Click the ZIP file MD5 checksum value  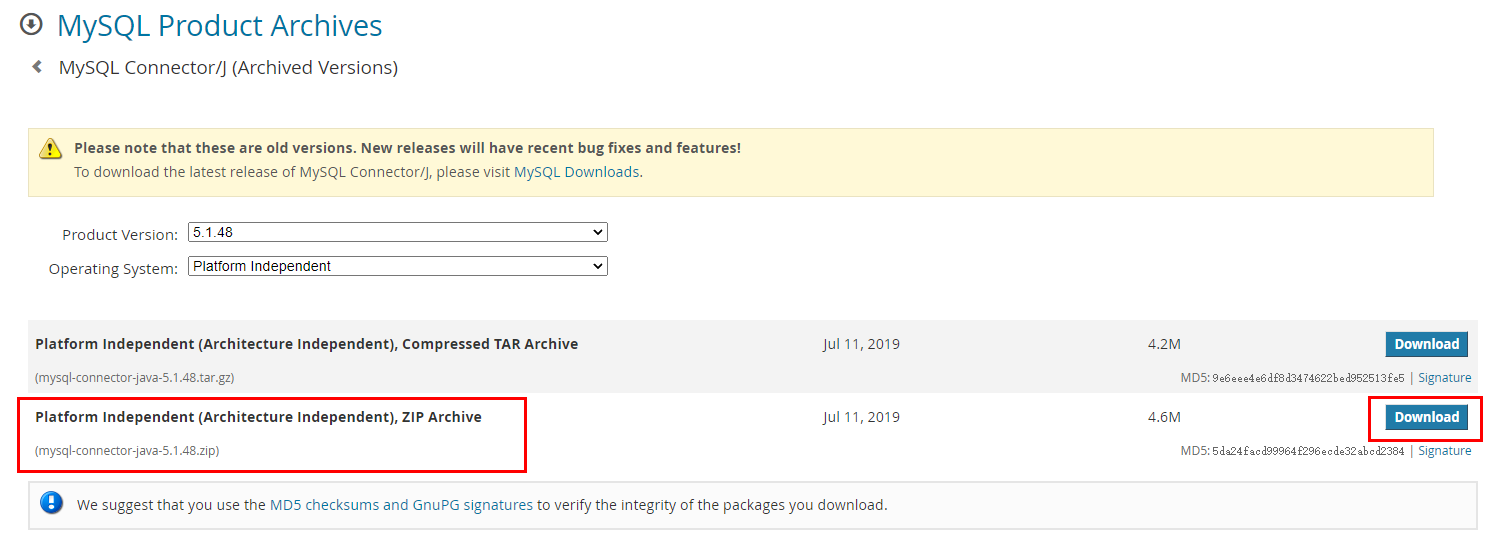click(x=1308, y=451)
